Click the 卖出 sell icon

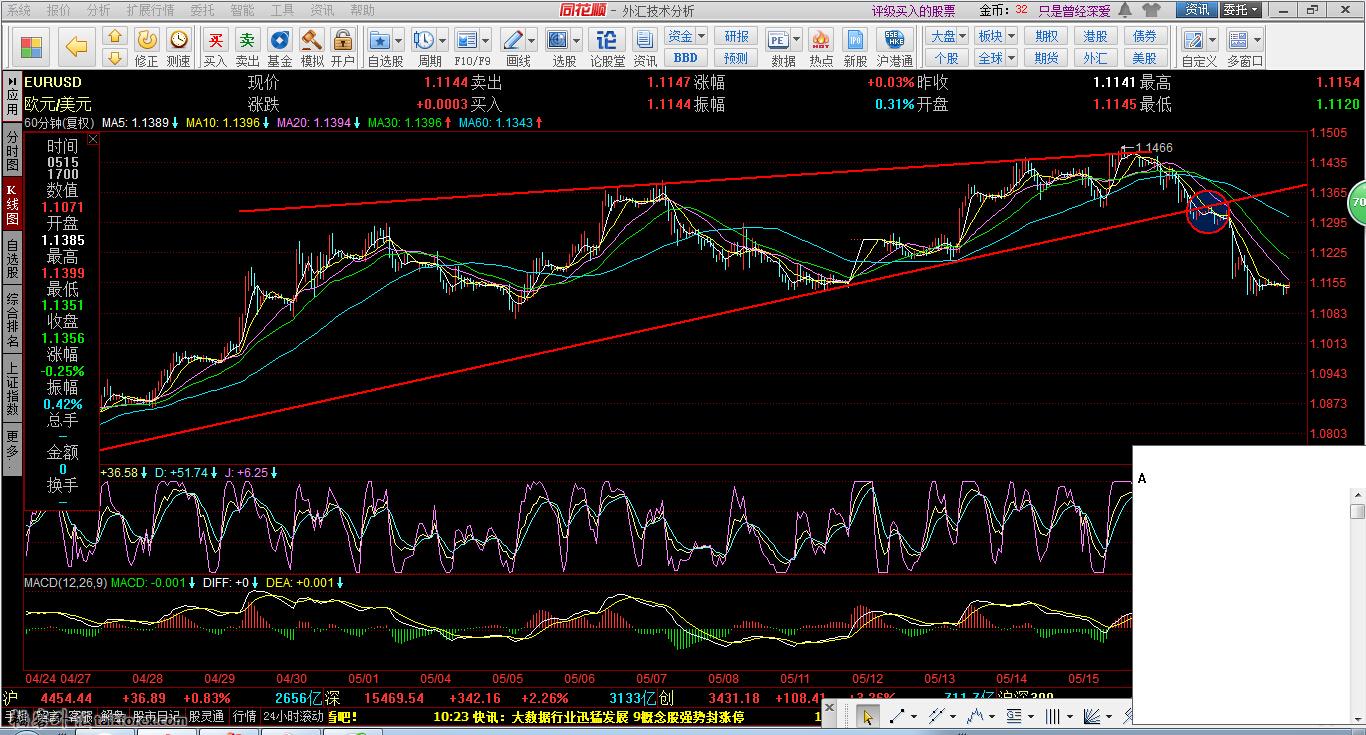(x=247, y=40)
